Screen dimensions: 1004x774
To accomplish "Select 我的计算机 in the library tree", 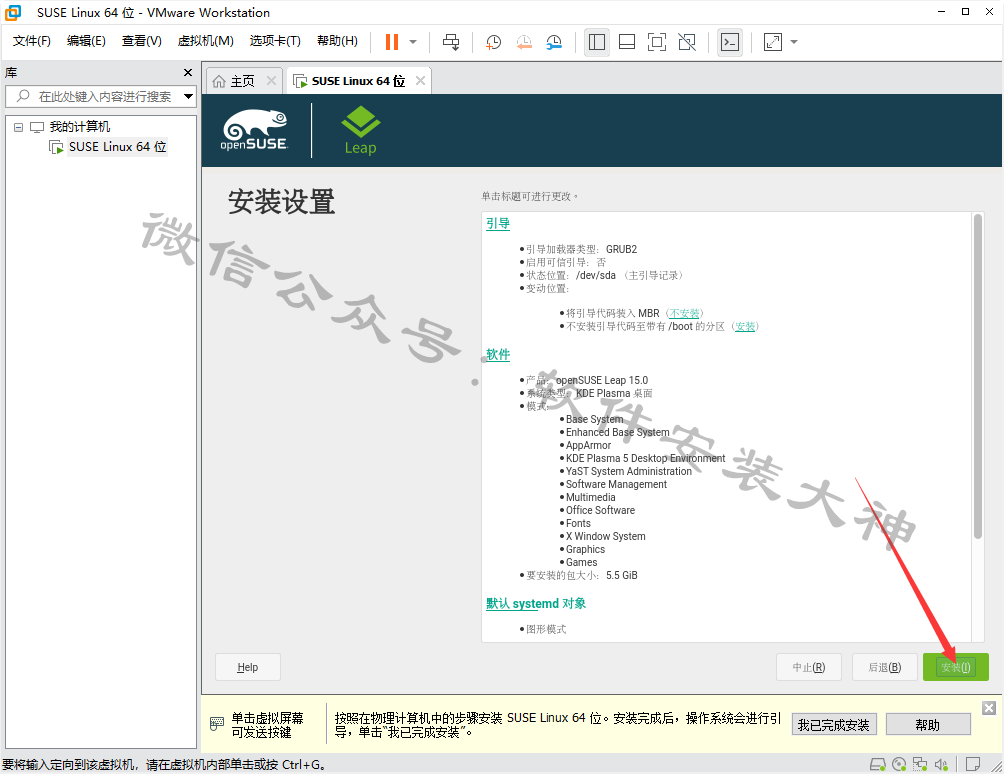I will tap(79, 127).
